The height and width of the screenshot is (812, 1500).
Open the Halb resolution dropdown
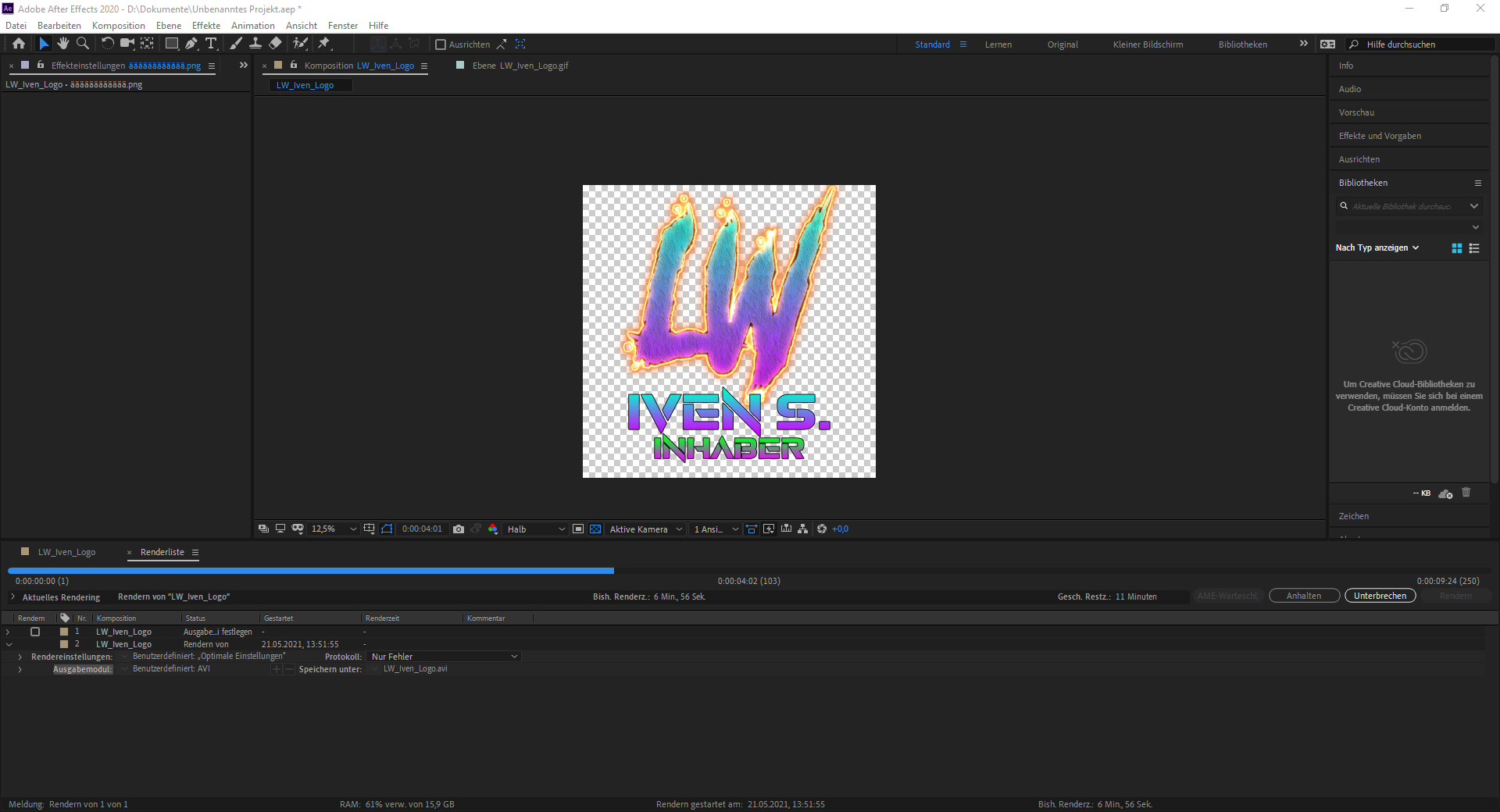pos(536,529)
